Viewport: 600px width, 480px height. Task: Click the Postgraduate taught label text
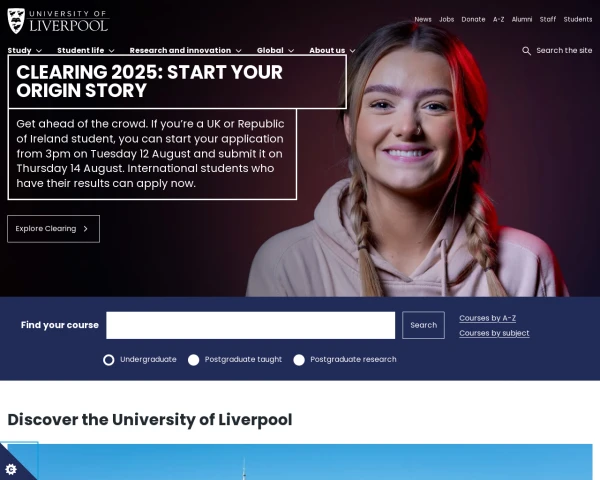tap(243, 359)
